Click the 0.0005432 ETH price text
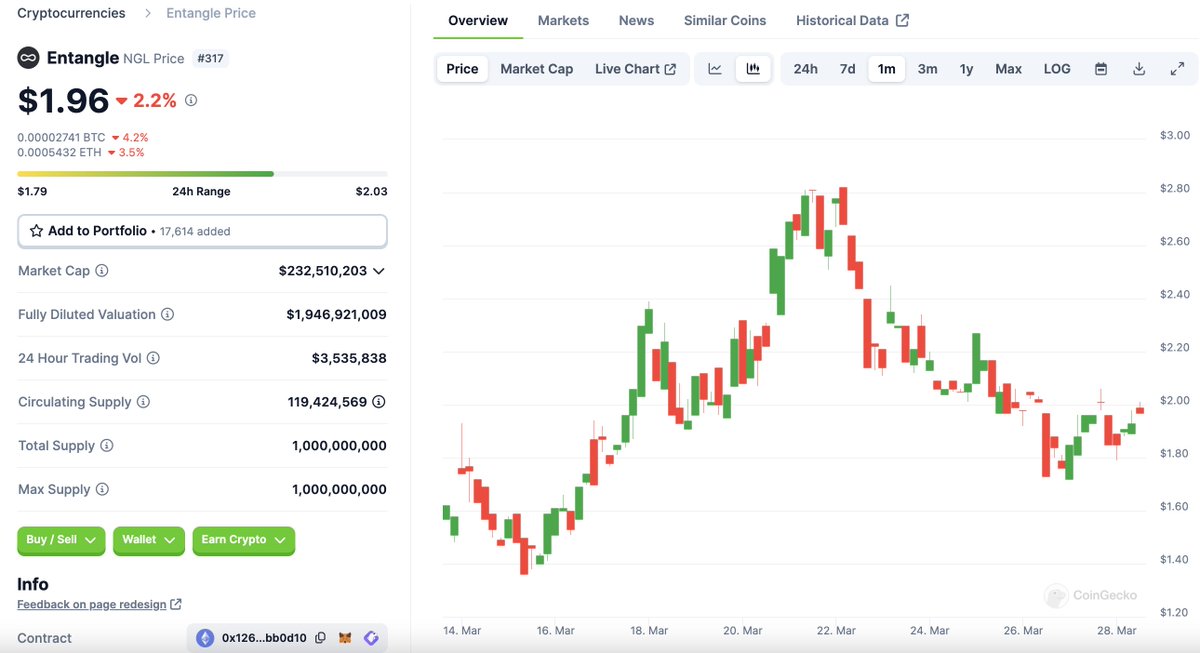 [x=59, y=152]
